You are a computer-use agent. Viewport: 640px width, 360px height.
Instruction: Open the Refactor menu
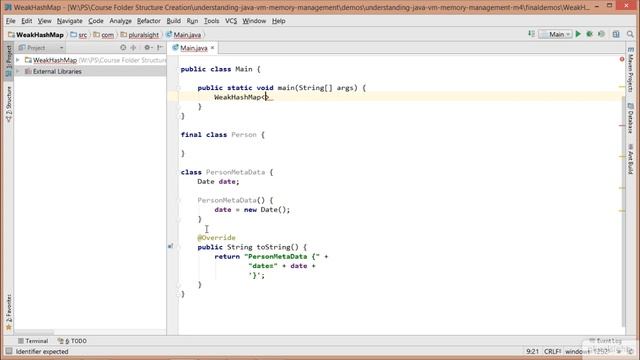(149, 21)
